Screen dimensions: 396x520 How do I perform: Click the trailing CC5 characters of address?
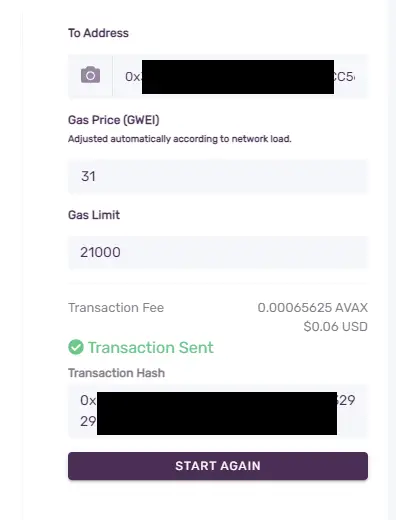click(344, 77)
